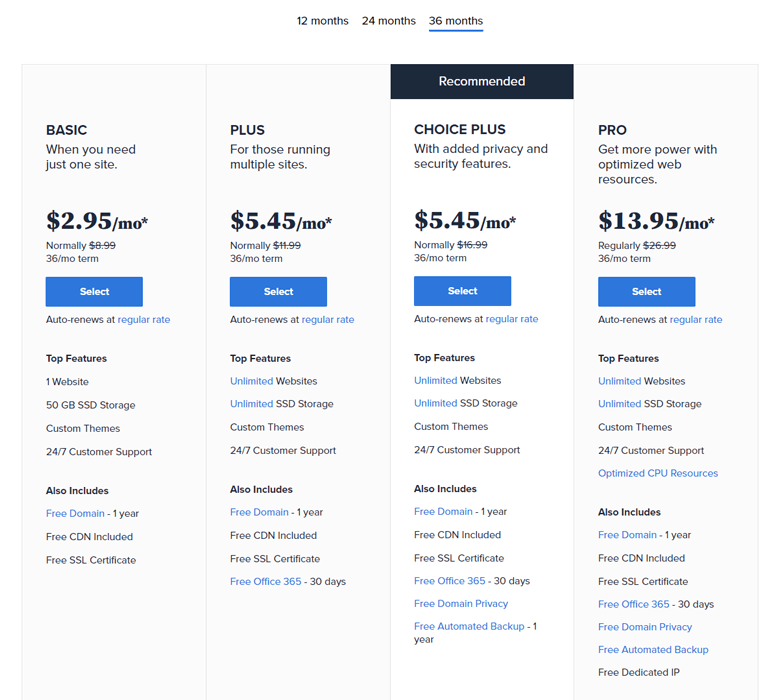
Task: Select the PLUS hosting plan
Action: click(x=278, y=292)
